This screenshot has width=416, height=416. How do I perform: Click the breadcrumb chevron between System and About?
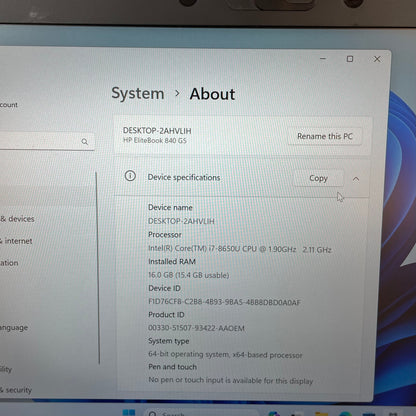tap(177, 93)
